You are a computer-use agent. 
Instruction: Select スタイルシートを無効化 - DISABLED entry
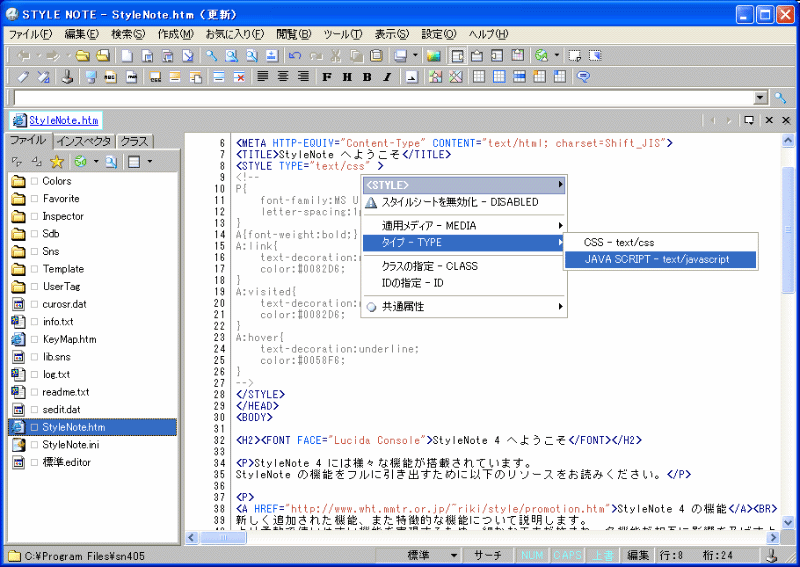[x=464, y=202]
